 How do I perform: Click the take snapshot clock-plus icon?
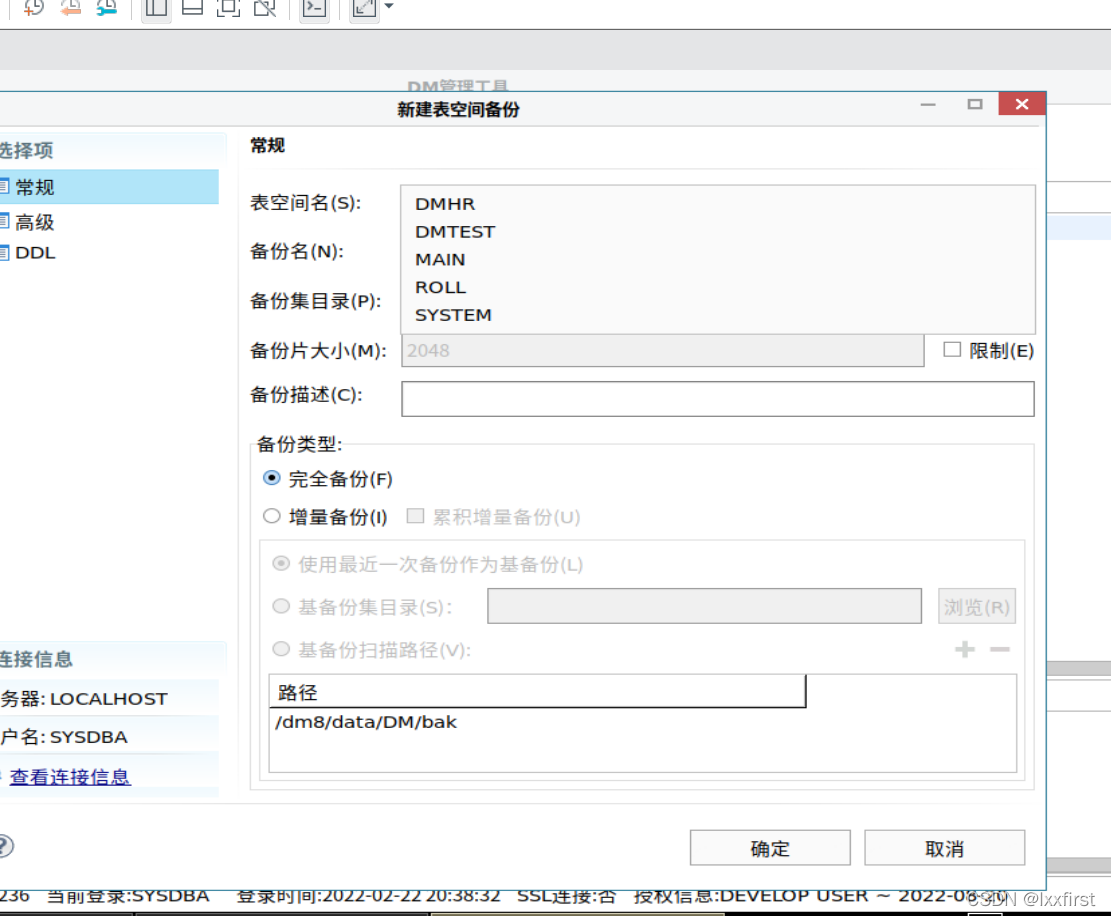[33, 7]
